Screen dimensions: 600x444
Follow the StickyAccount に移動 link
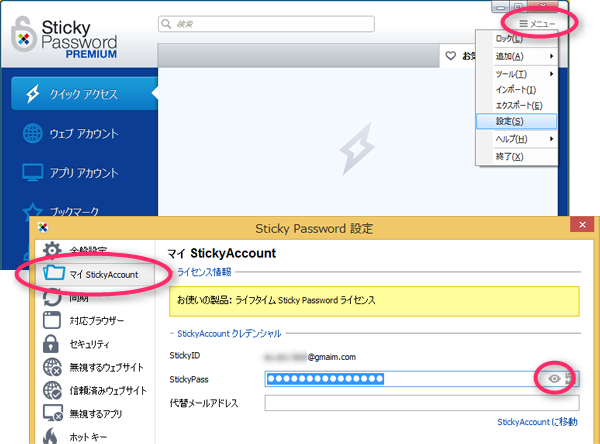pos(537,422)
